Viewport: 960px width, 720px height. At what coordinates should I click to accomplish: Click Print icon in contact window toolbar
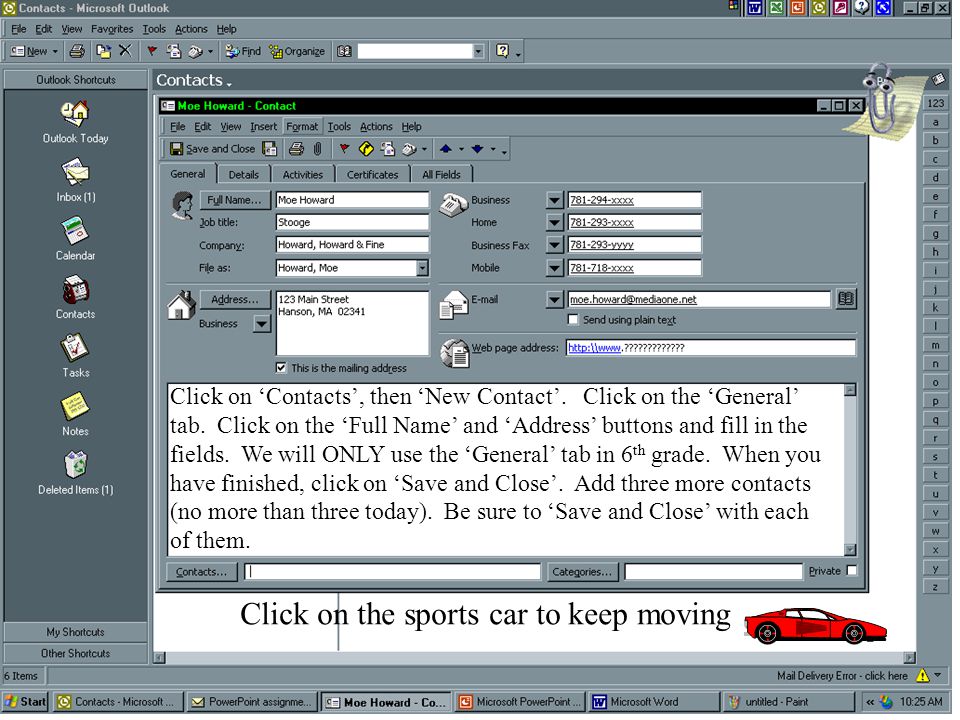tap(297, 149)
